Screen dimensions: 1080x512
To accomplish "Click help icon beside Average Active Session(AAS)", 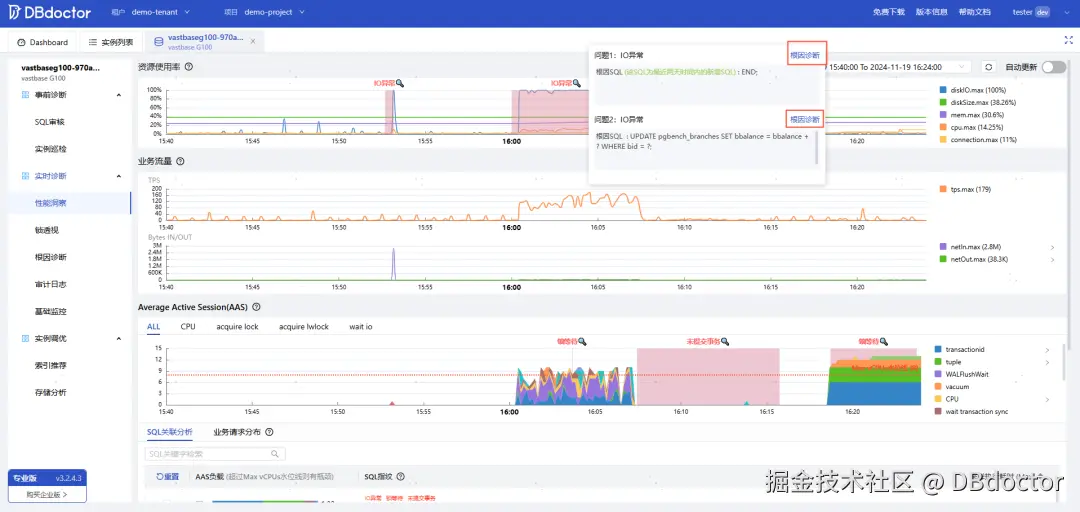I will point(256,307).
